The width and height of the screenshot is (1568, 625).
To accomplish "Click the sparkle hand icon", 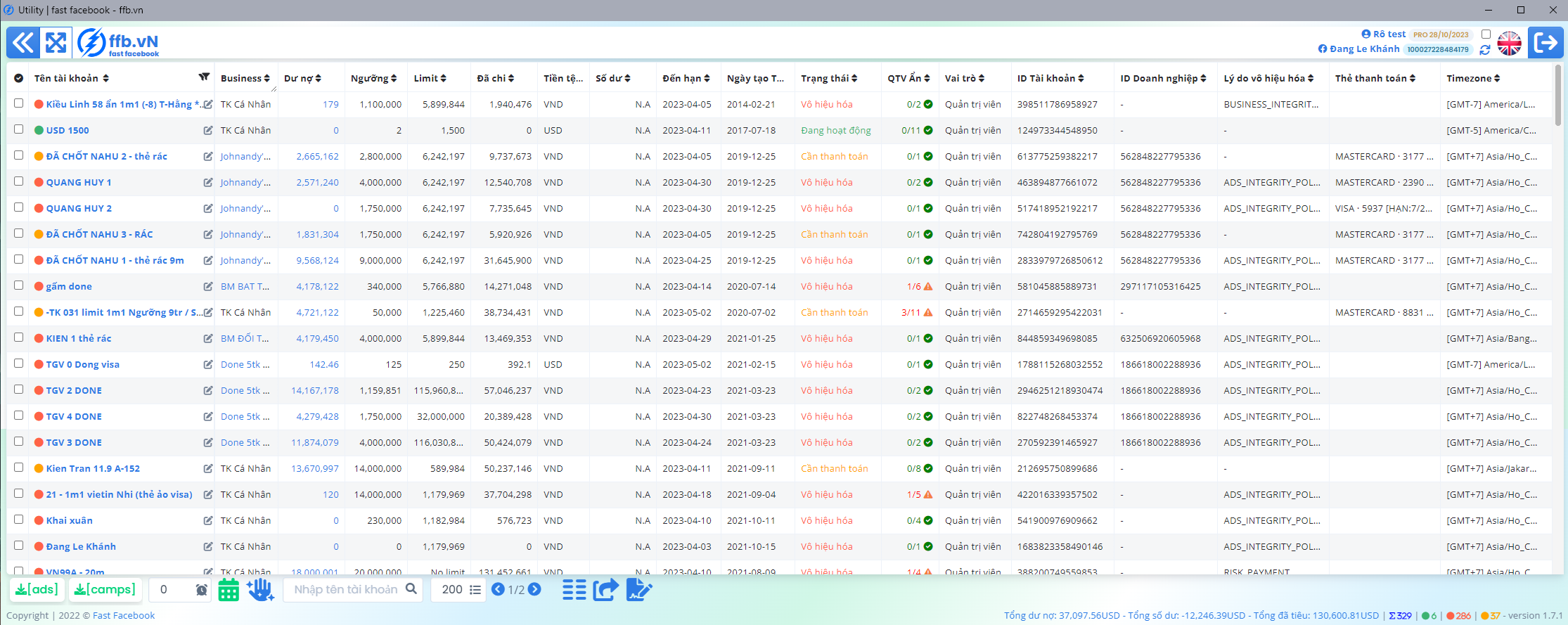I will click(x=260, y=590).
